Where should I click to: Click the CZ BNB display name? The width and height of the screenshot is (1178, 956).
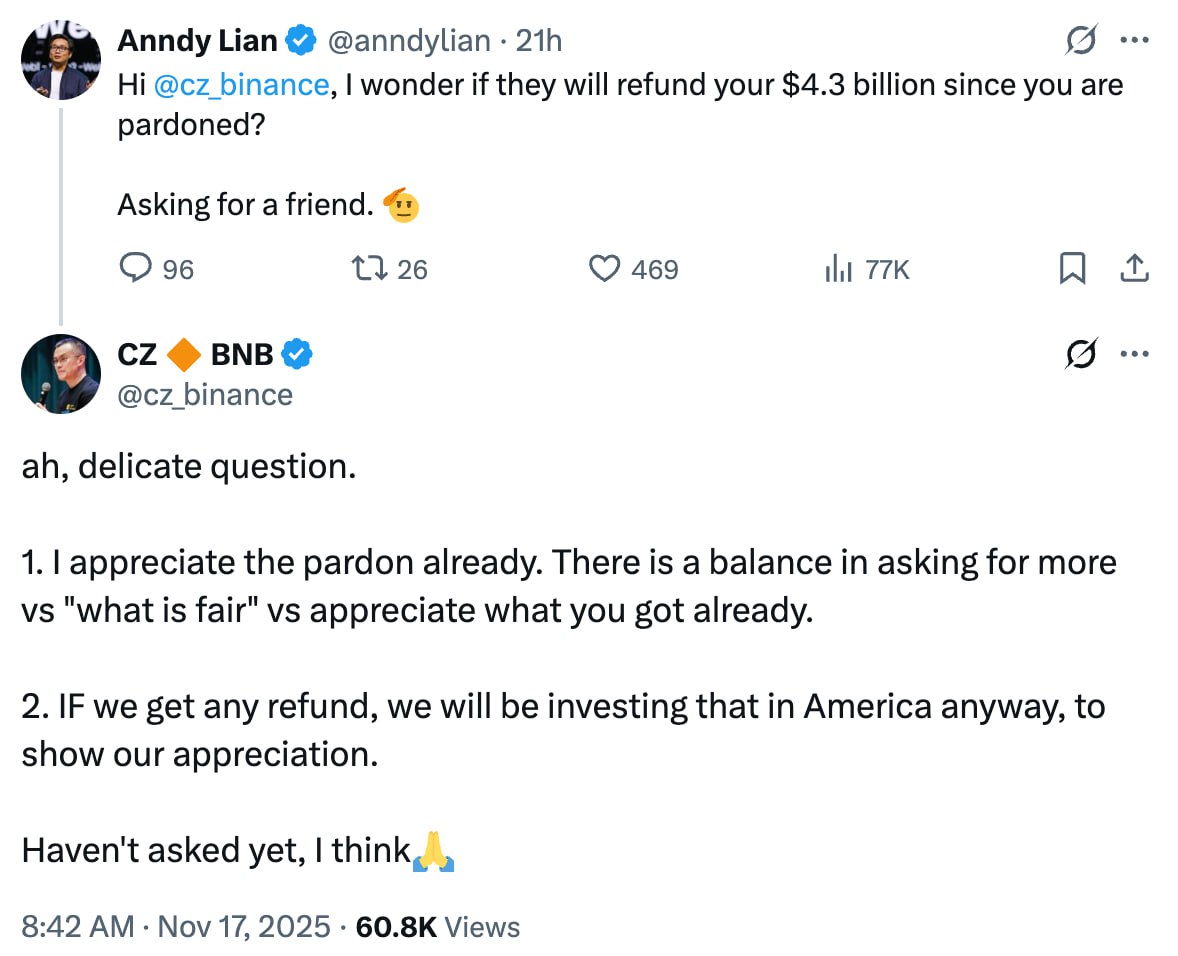click(196, 353)
